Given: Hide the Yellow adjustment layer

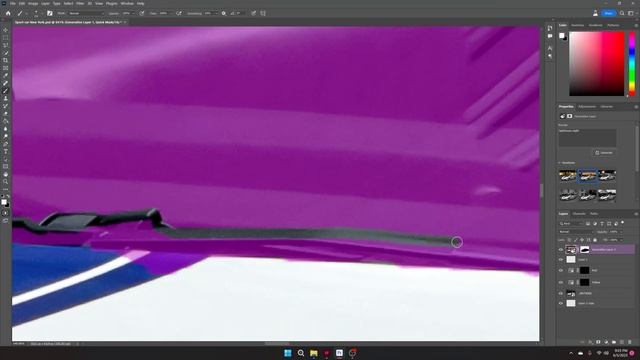Looking at the screenshot, I should tap(561, 282).
